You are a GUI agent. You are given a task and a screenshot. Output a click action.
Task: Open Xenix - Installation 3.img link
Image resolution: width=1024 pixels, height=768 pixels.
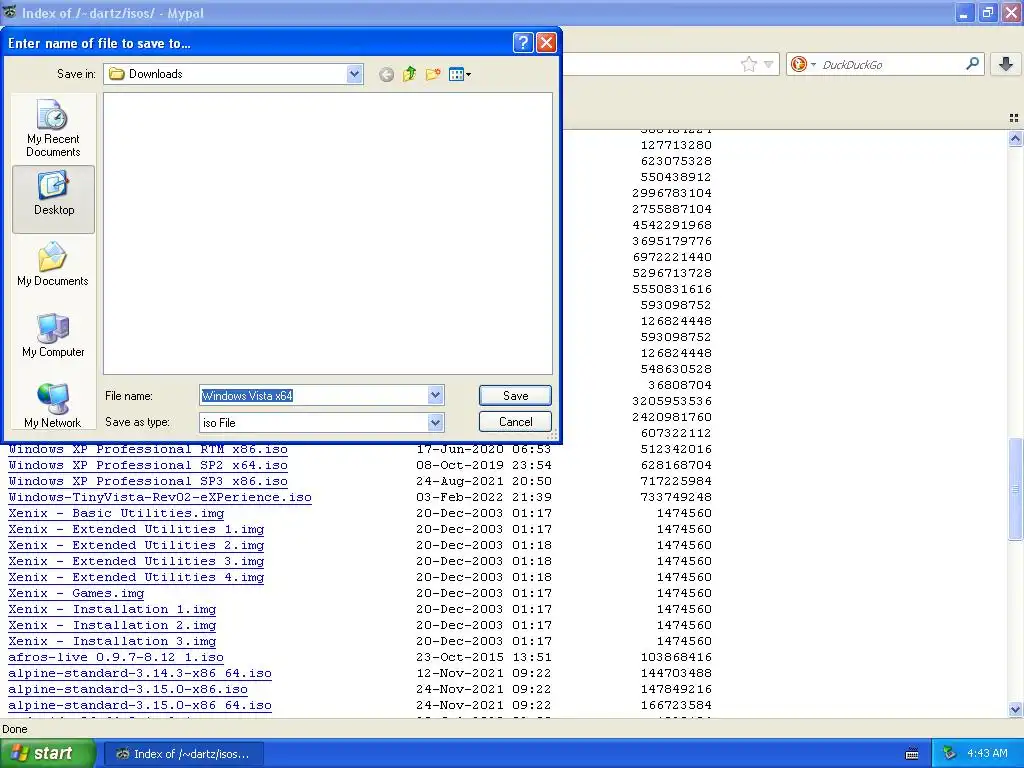point(112,641)
